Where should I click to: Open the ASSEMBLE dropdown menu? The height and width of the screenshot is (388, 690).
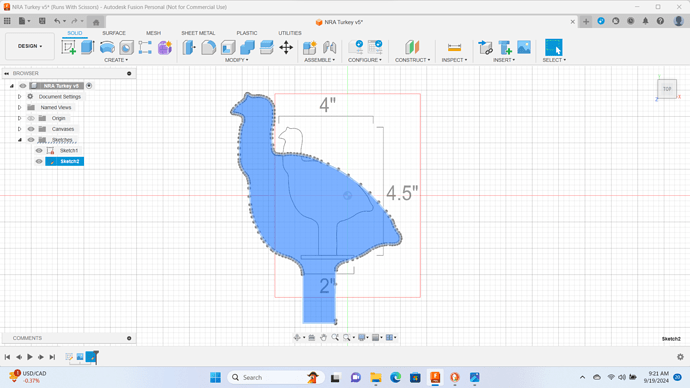(319, 60)
